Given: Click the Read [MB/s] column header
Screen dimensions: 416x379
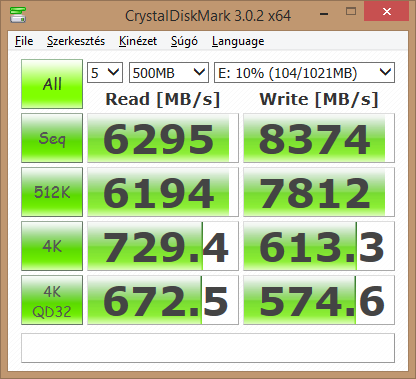Looking at the screenshot, I should pos(163,99).
